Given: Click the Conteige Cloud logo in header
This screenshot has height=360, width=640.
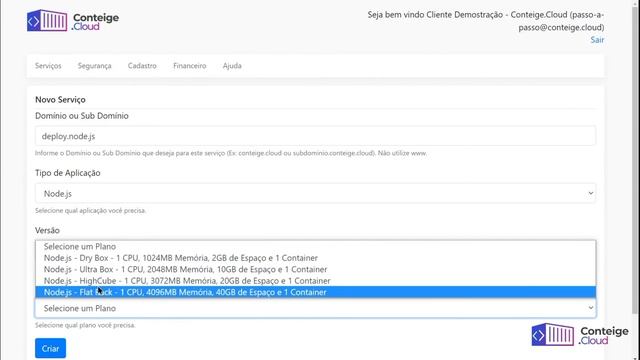Looking at the screenshot, I should [73, 21].
